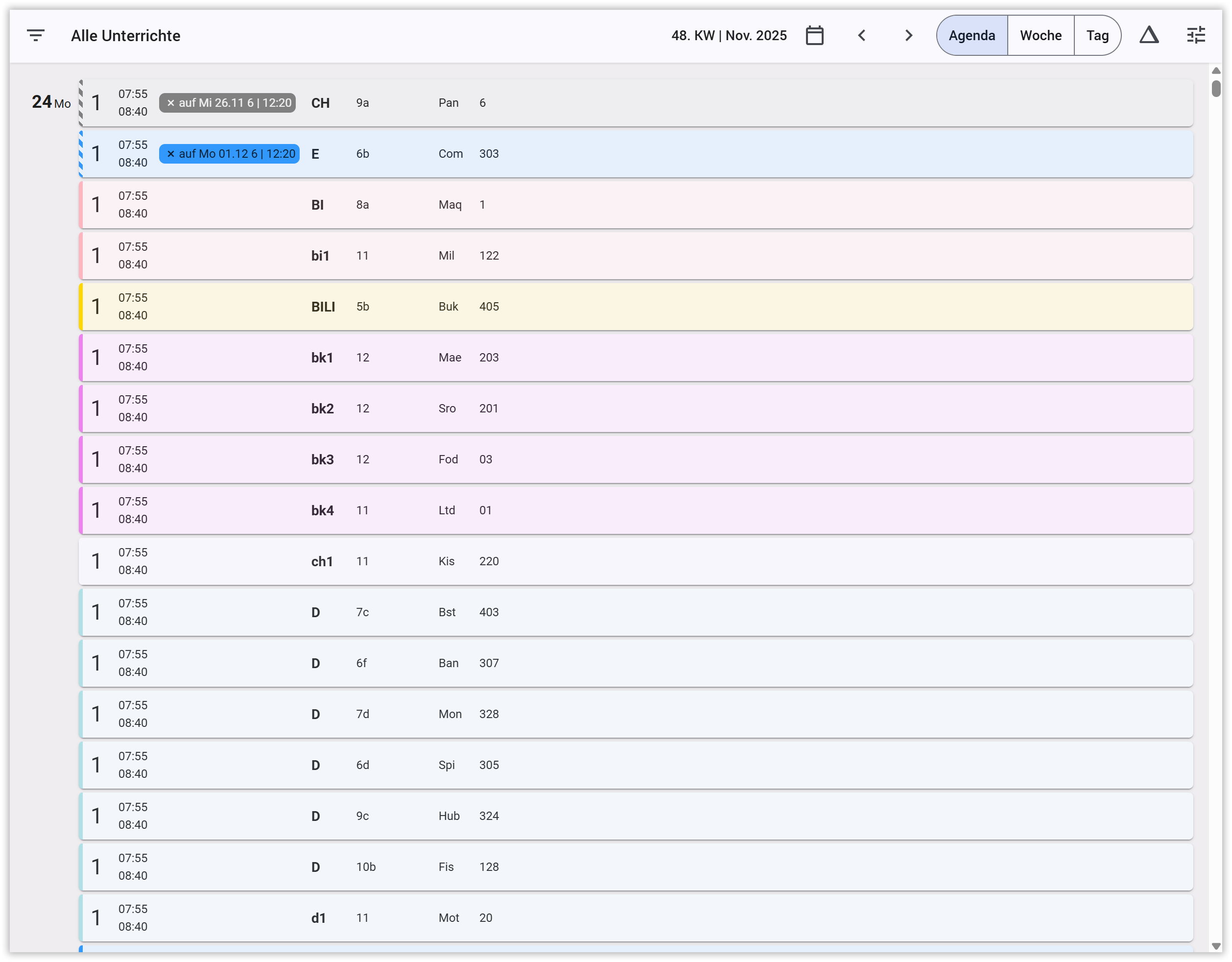Switch to Tag view
Screen dimensions: 1232x962
coord(1097,36)
